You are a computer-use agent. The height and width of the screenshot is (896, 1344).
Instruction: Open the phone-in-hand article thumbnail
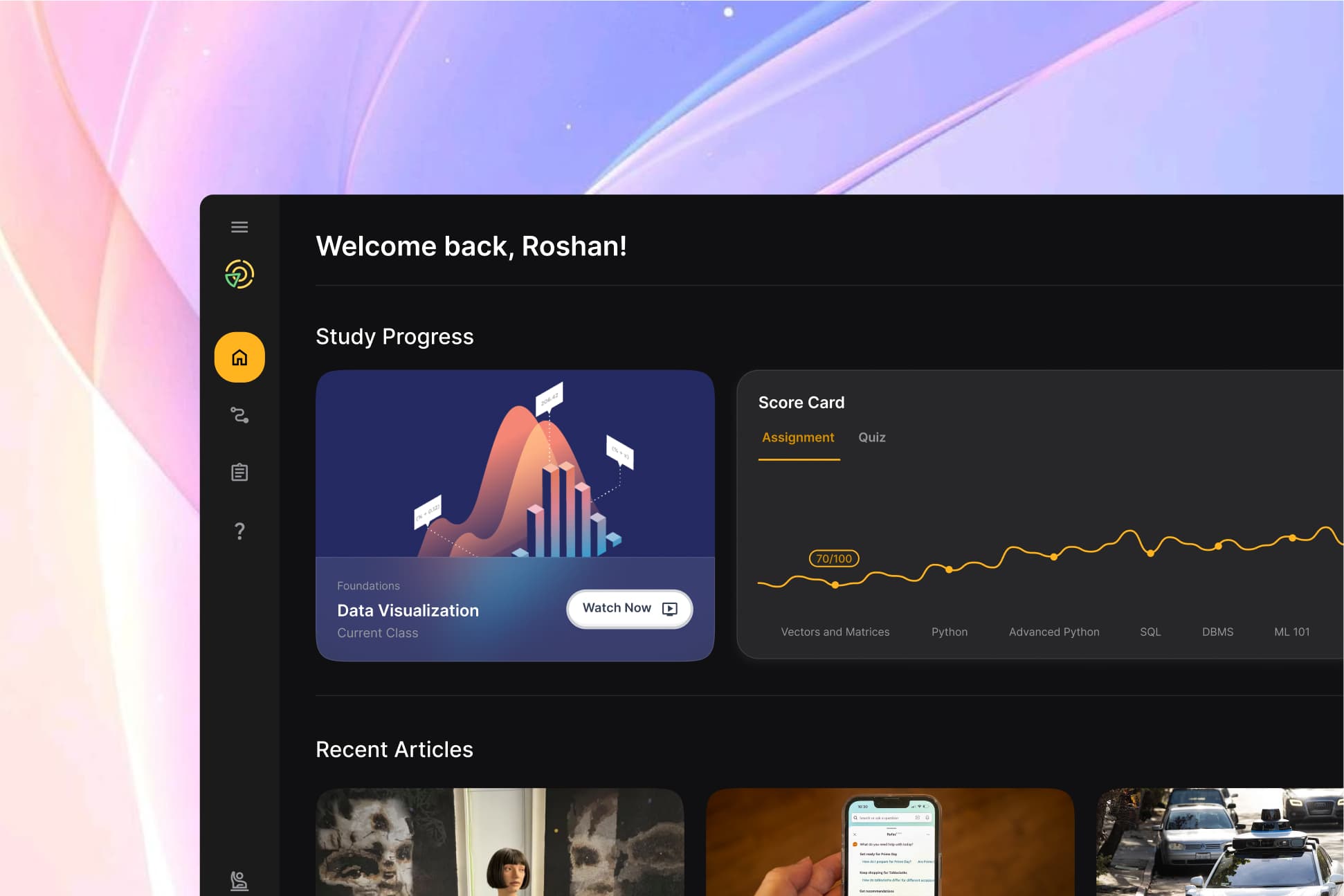point(890,842)
